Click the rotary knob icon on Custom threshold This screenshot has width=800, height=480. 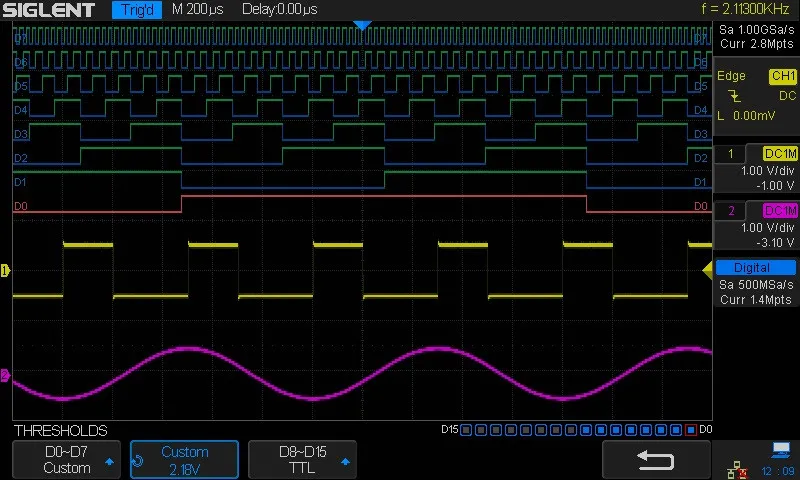138,461
